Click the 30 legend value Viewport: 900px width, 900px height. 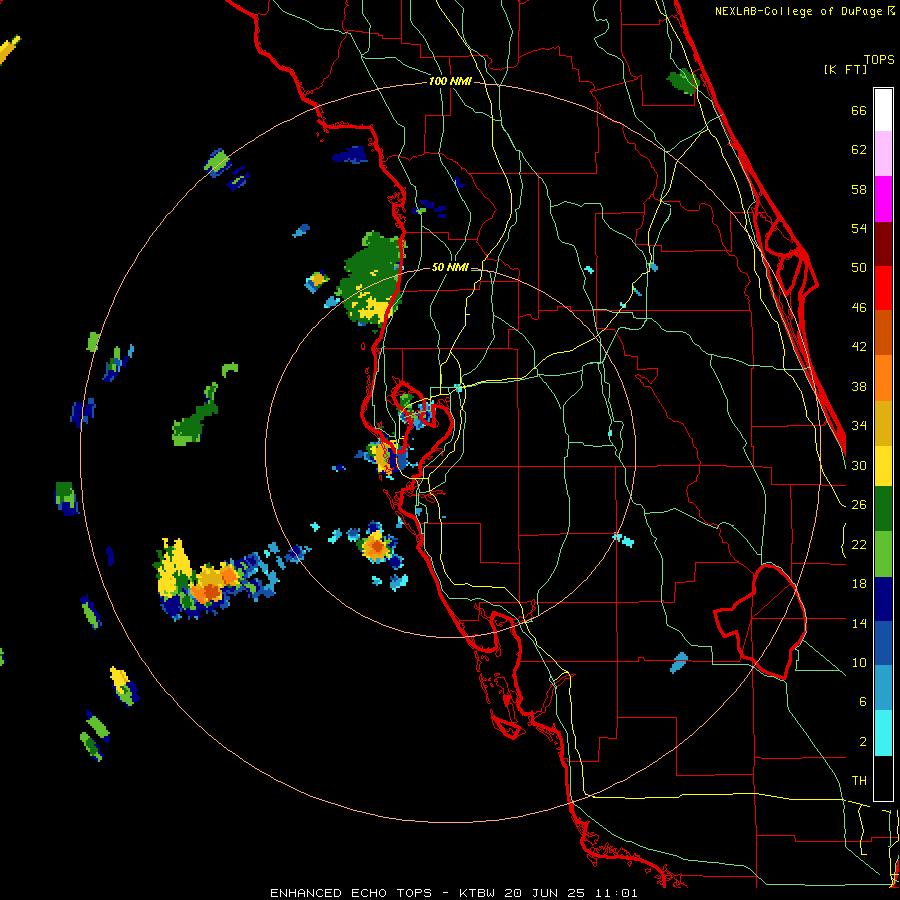coord(859,465)
